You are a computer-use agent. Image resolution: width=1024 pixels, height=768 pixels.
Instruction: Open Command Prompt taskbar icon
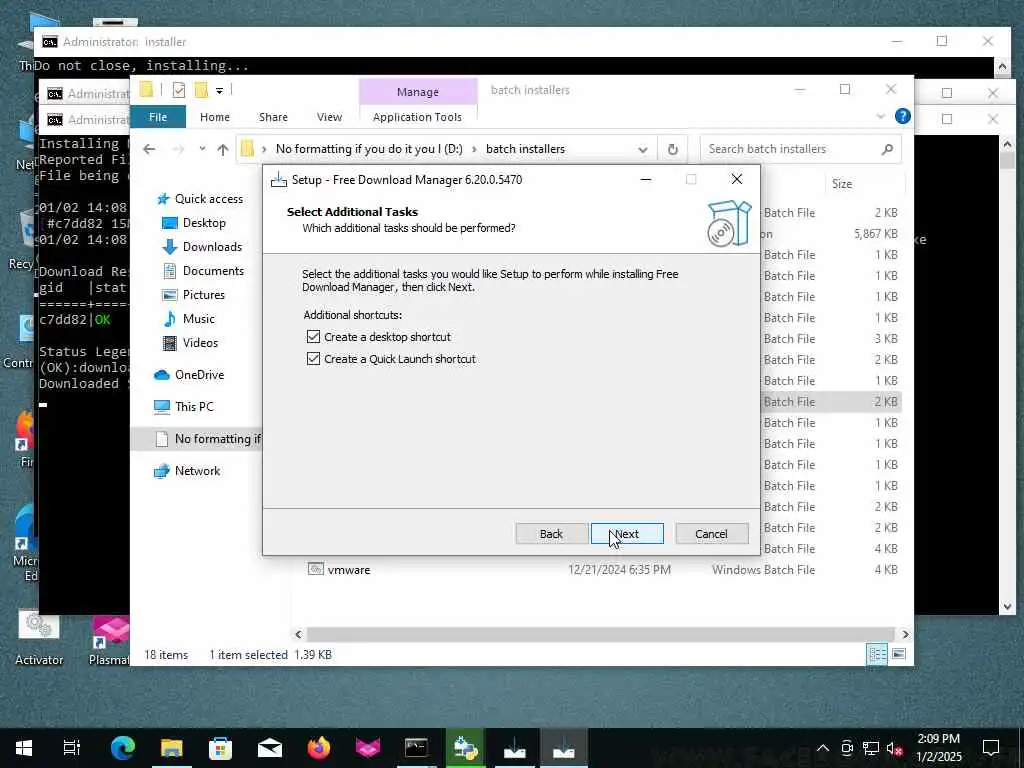pos(417,748)
